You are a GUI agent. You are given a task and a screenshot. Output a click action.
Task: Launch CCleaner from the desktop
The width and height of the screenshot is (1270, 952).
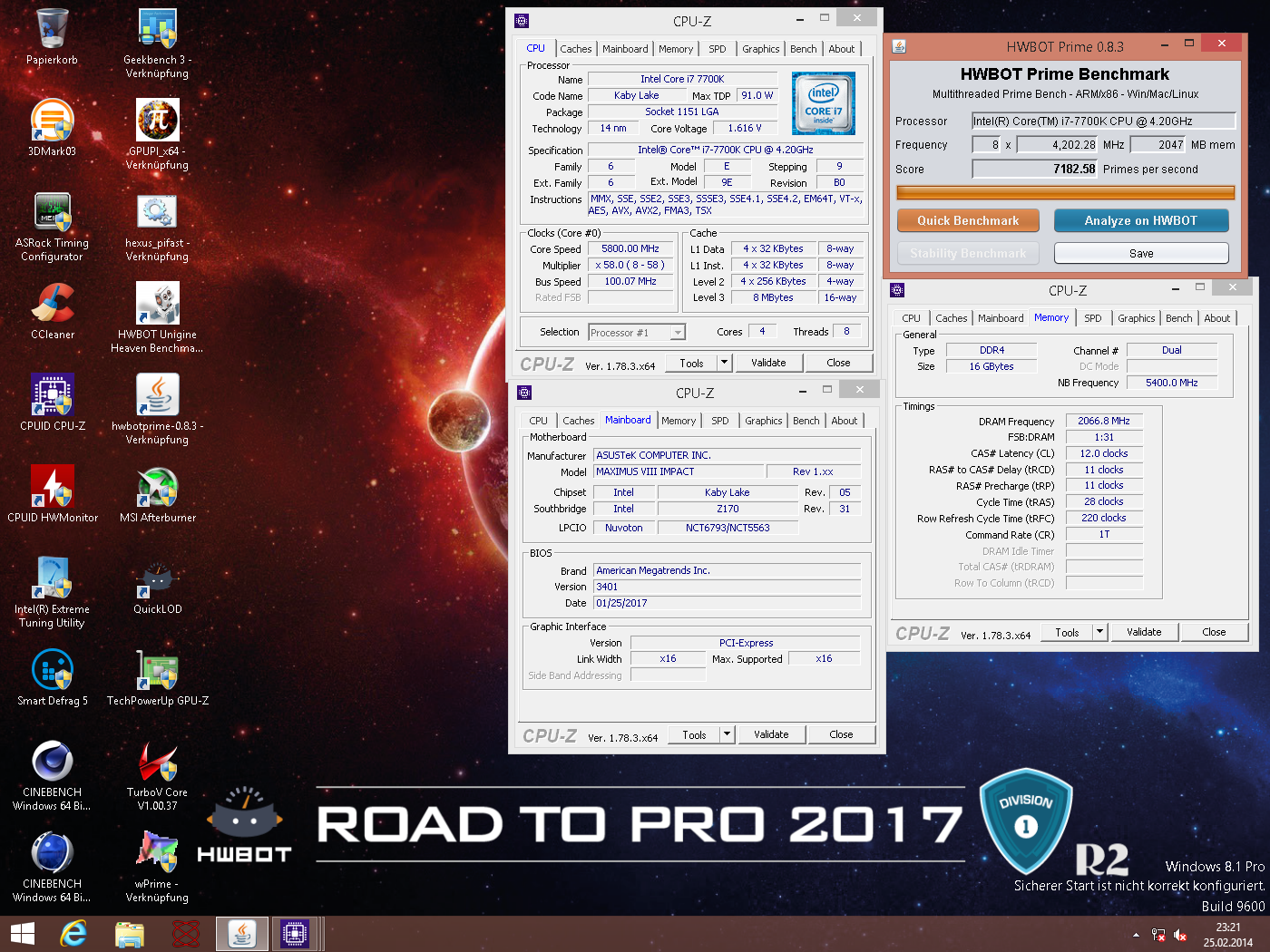[x=53, y=304]
